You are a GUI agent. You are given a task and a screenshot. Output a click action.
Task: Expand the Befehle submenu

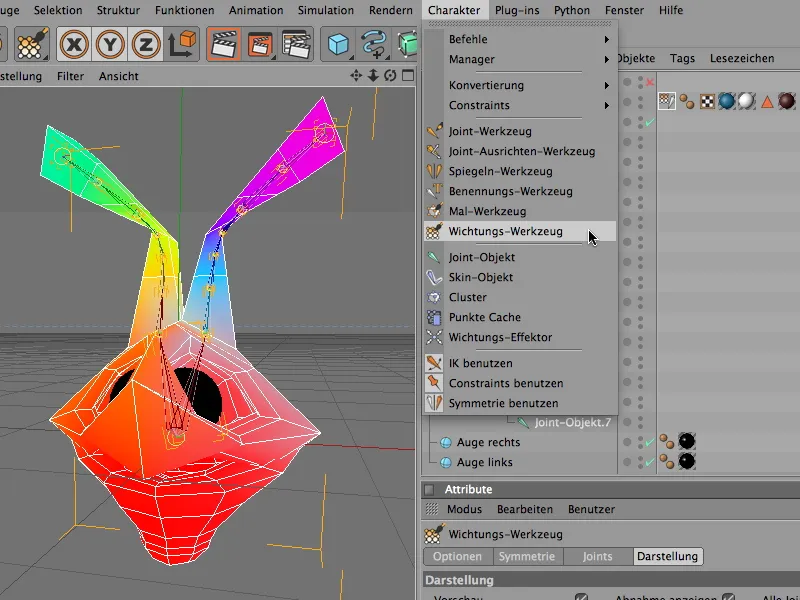(x=520, y=39)
